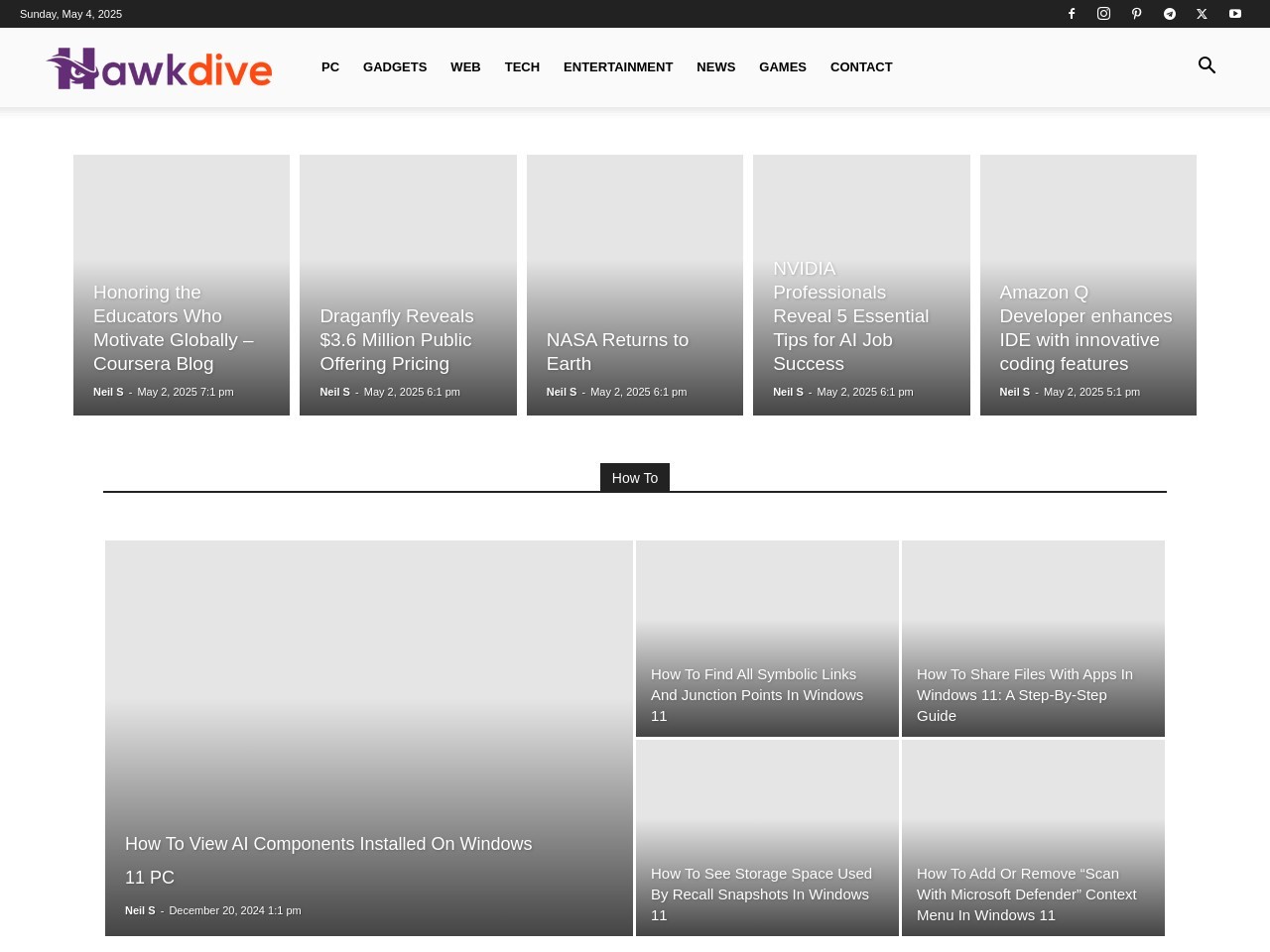Click author Neil S under Amazon Q article

click(x=1014, y=392)
